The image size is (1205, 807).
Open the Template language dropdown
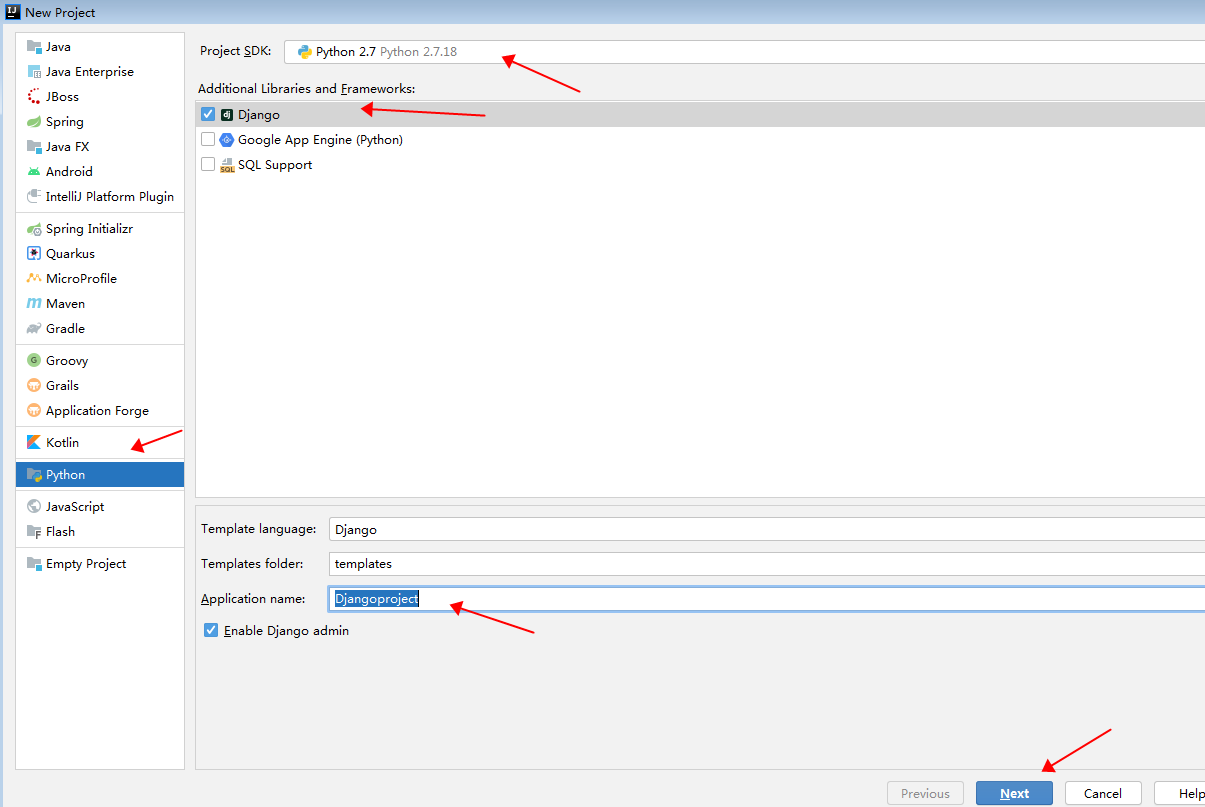767,530
